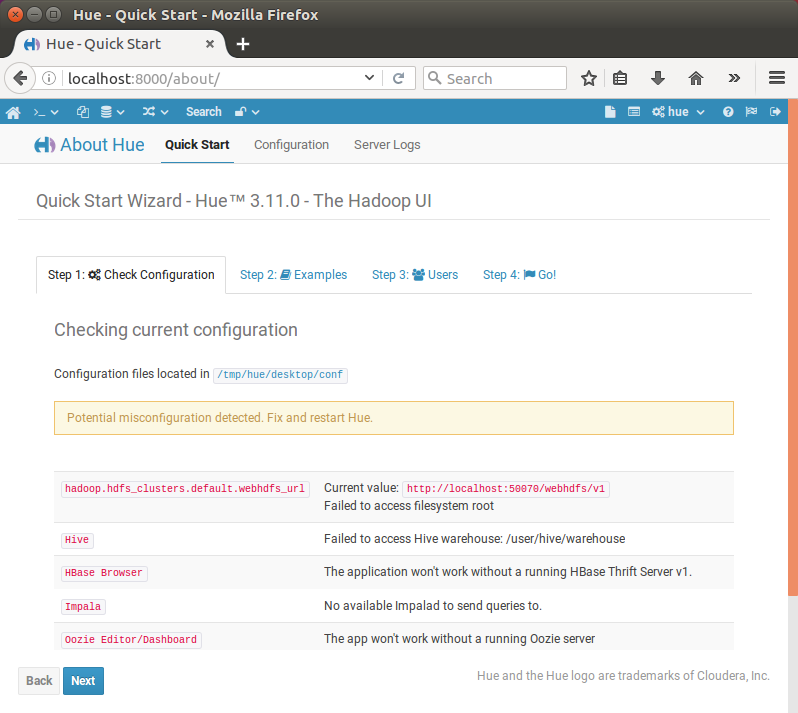Click the Next wizard button

(83, 681)
